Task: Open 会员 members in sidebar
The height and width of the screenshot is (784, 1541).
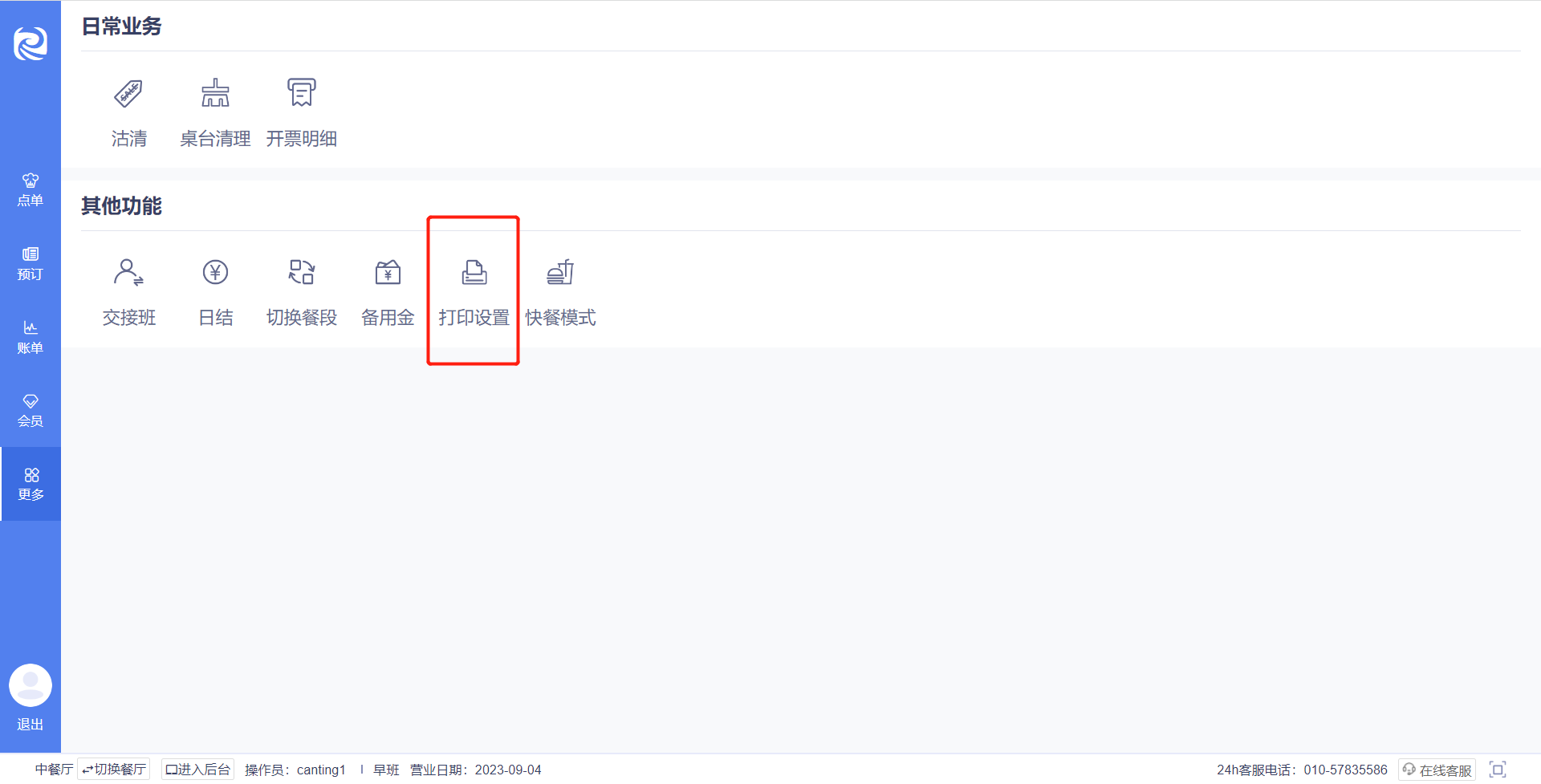Action: click(x=30, y=411)
